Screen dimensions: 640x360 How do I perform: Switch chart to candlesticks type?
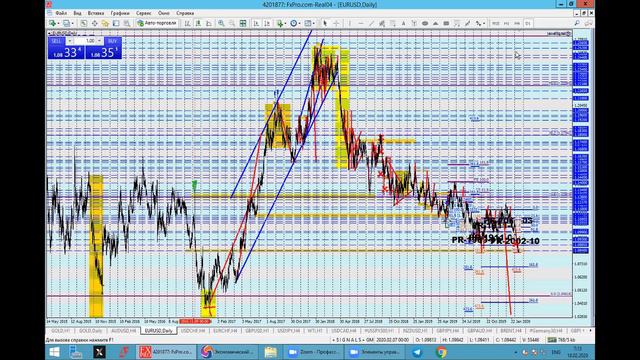click(x=198, y=23)
